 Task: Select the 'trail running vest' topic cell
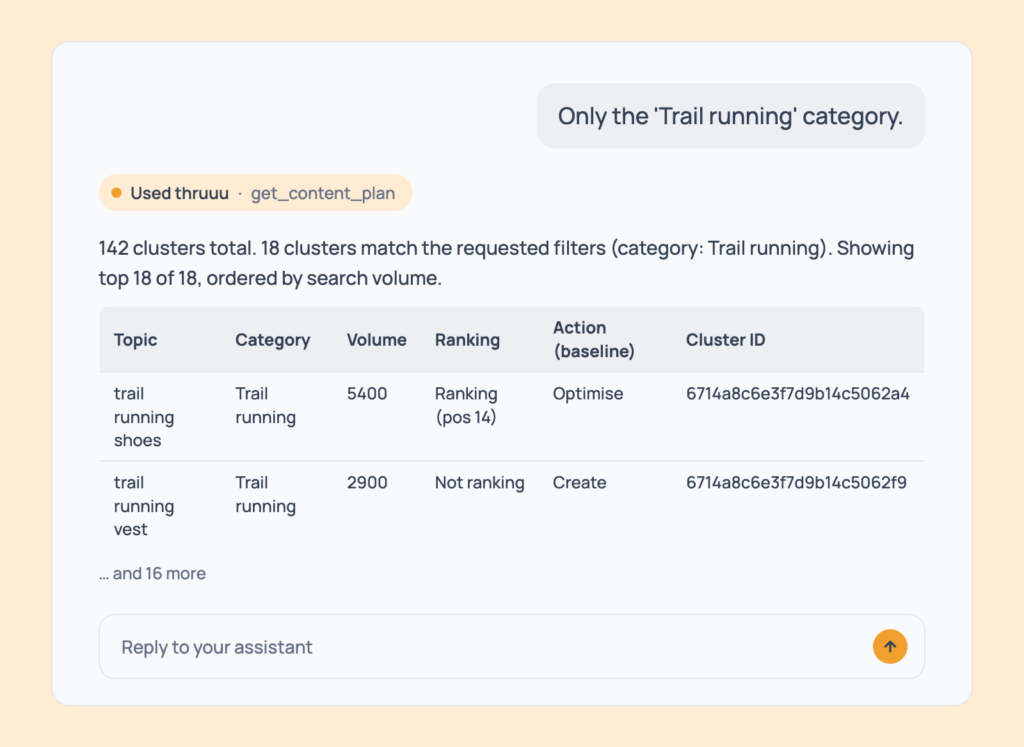[144, 505]
